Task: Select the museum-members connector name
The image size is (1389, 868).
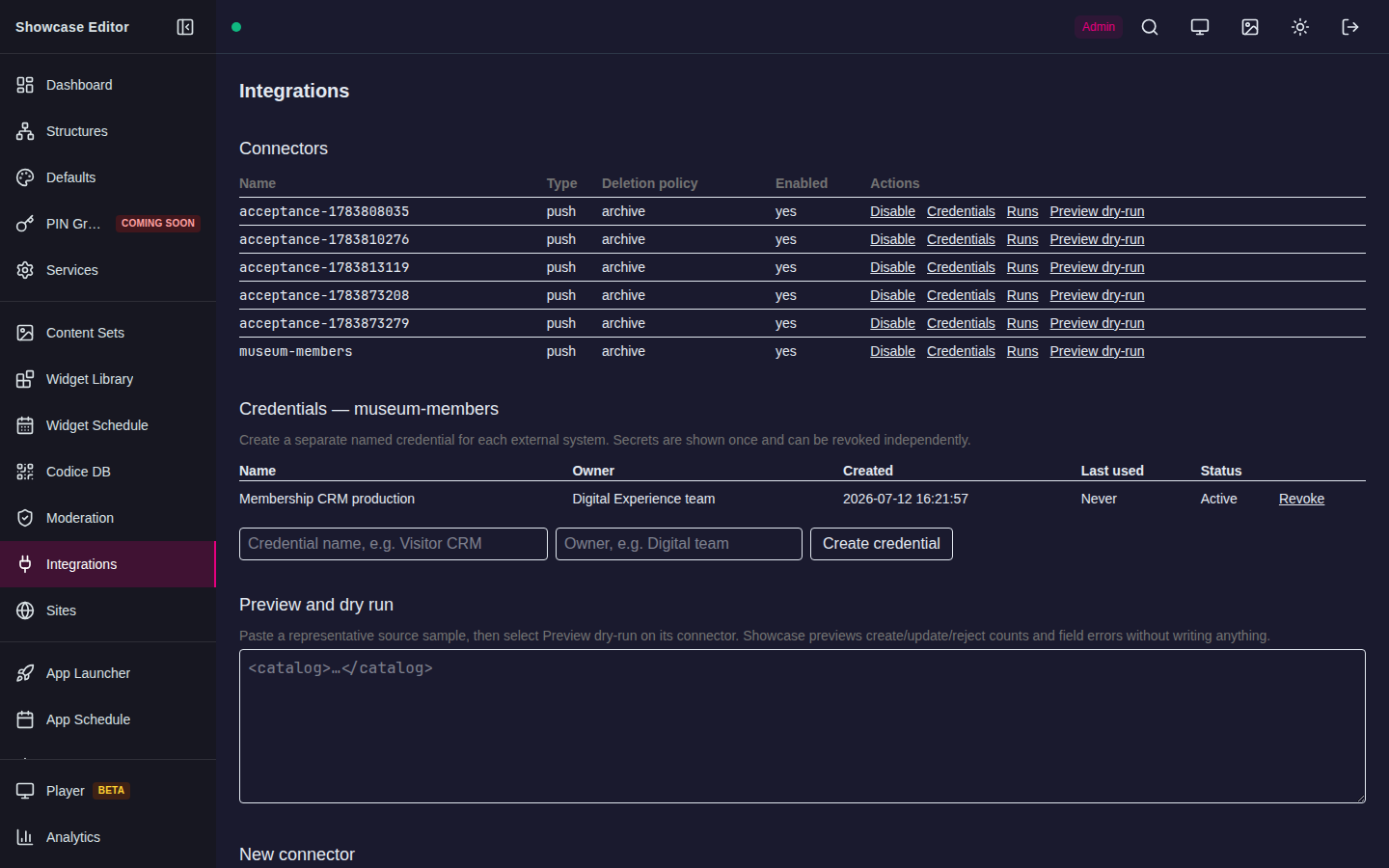Action: tap(296, 351)
